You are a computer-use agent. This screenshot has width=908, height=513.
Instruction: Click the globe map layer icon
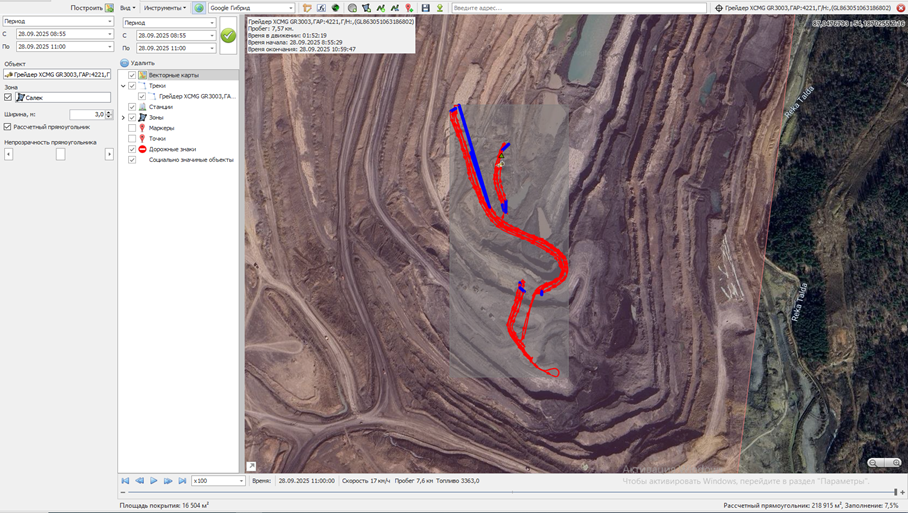coord(199,8)
